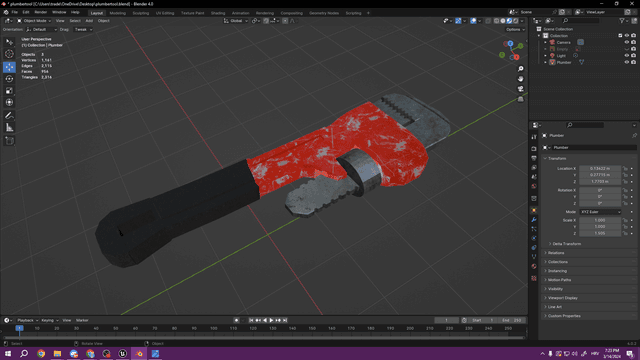Switch to the UV Editing workspace tab
Screen dimensions: 640x360
165,13
